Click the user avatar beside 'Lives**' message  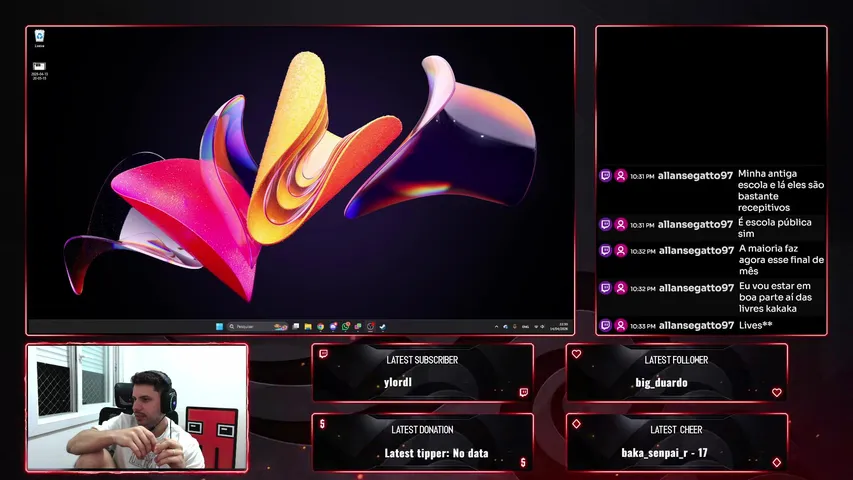(x=620, y=325)
